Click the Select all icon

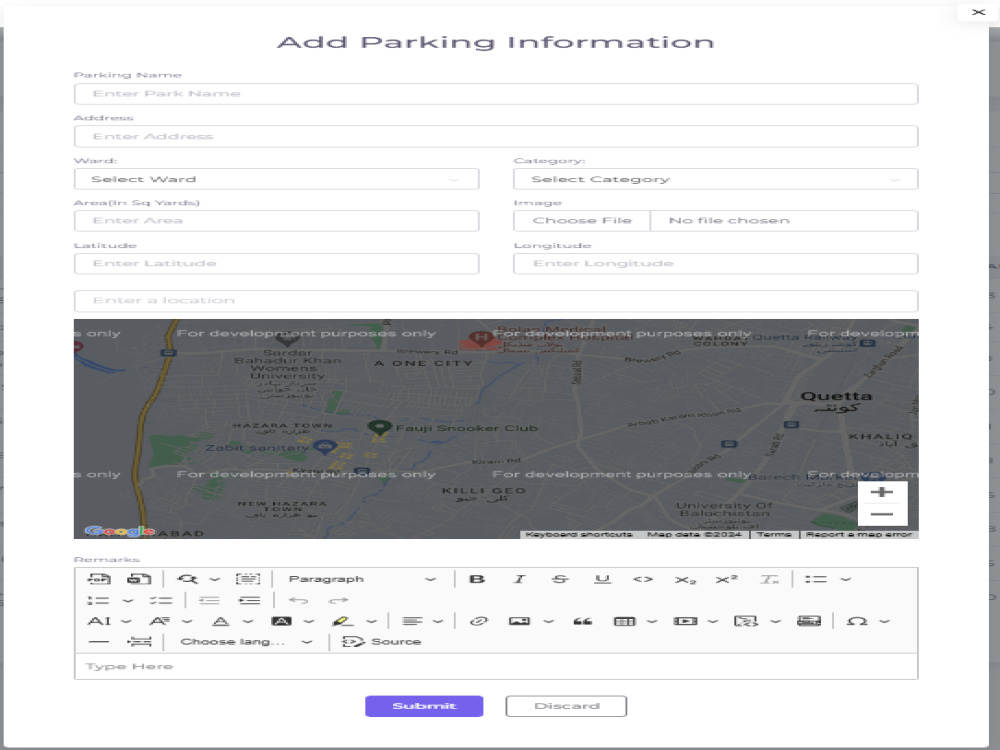247,579
